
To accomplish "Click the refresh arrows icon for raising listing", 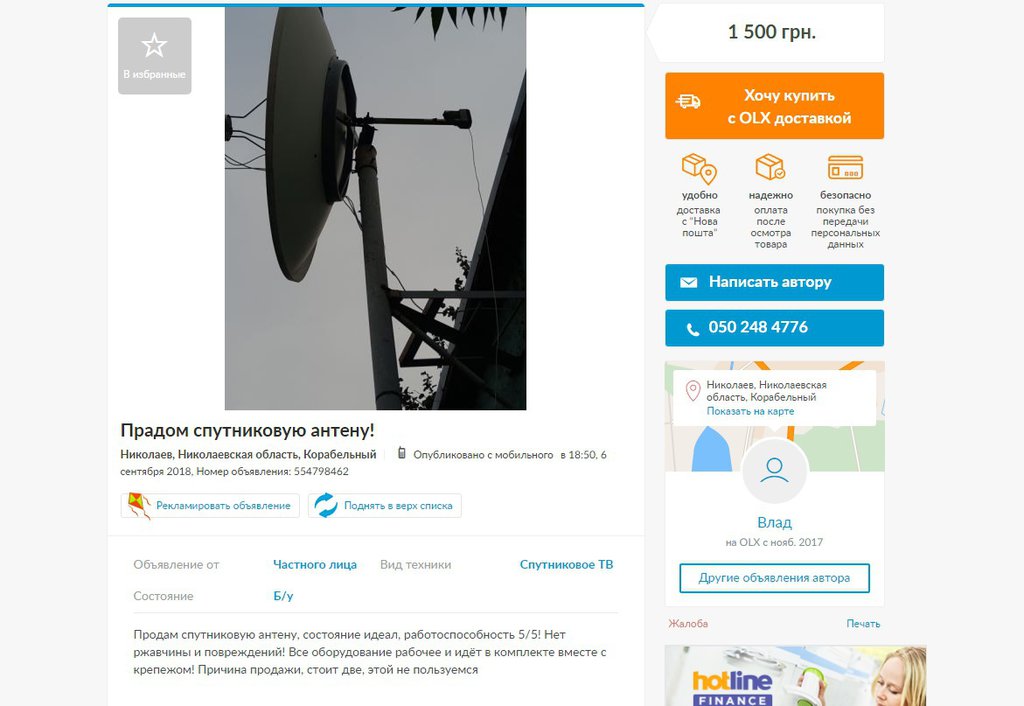I will click(x=325, y=505).
